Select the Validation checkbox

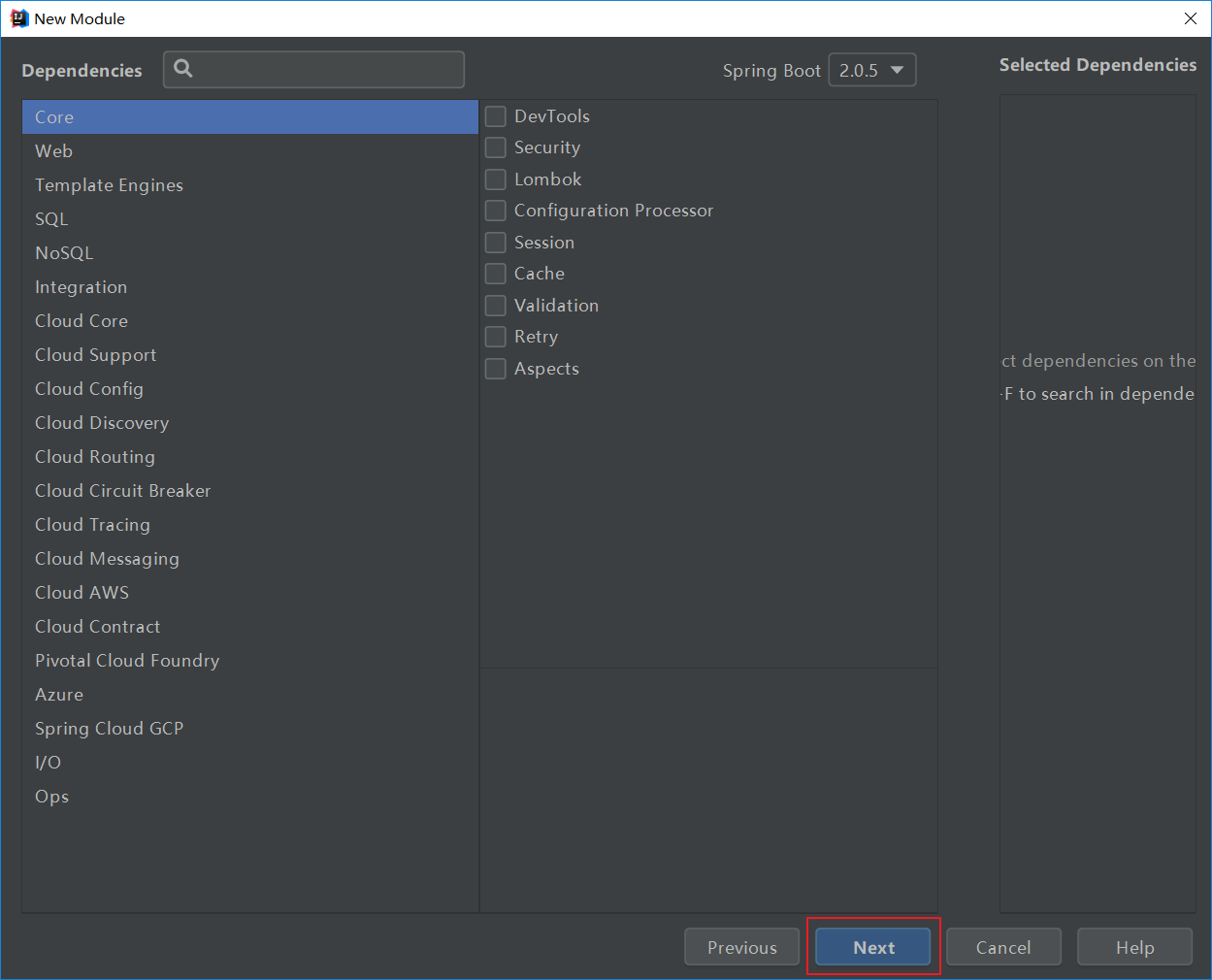coord(496,306)
